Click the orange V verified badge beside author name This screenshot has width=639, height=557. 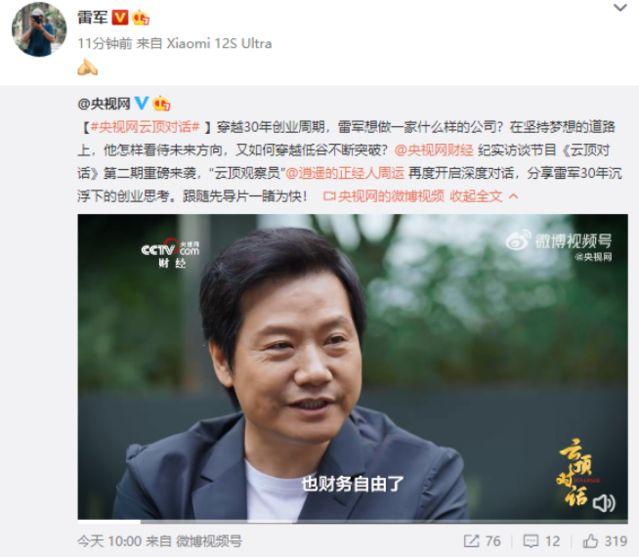120,18
